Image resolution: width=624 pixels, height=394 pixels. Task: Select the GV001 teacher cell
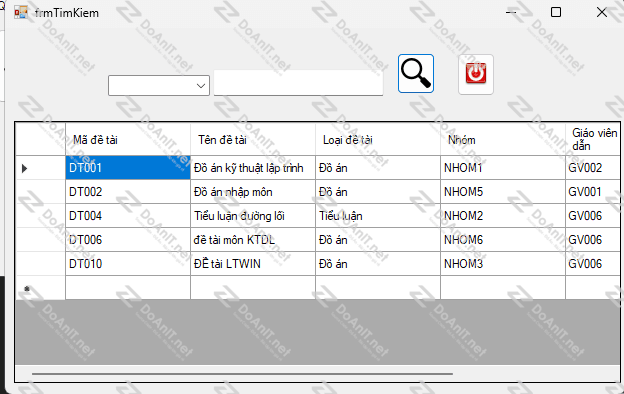[593, 192]
